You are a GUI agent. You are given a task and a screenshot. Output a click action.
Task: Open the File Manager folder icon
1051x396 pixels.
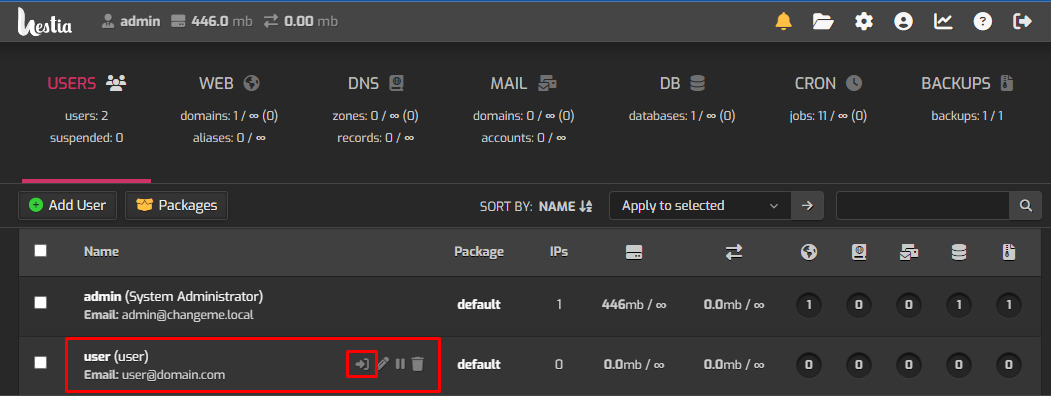pyautogui.click(x=823, y=21)
